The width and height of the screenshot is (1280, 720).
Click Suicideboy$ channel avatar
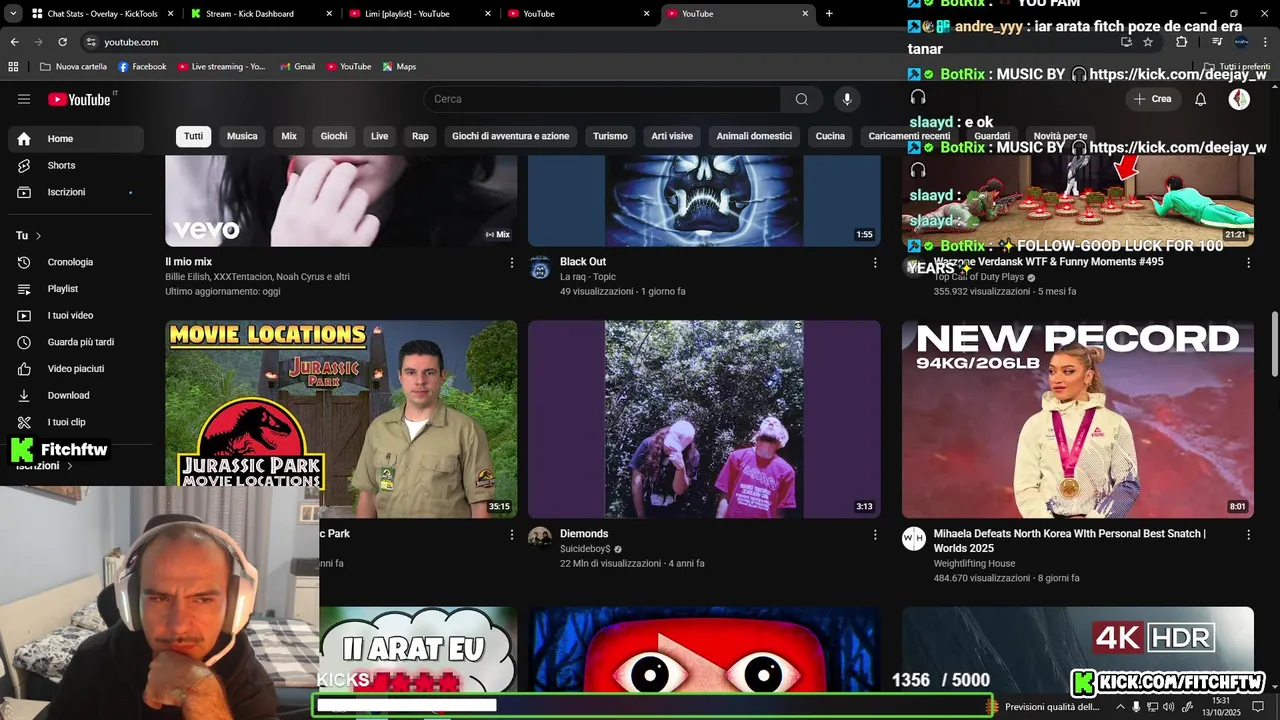coord(540,539)
